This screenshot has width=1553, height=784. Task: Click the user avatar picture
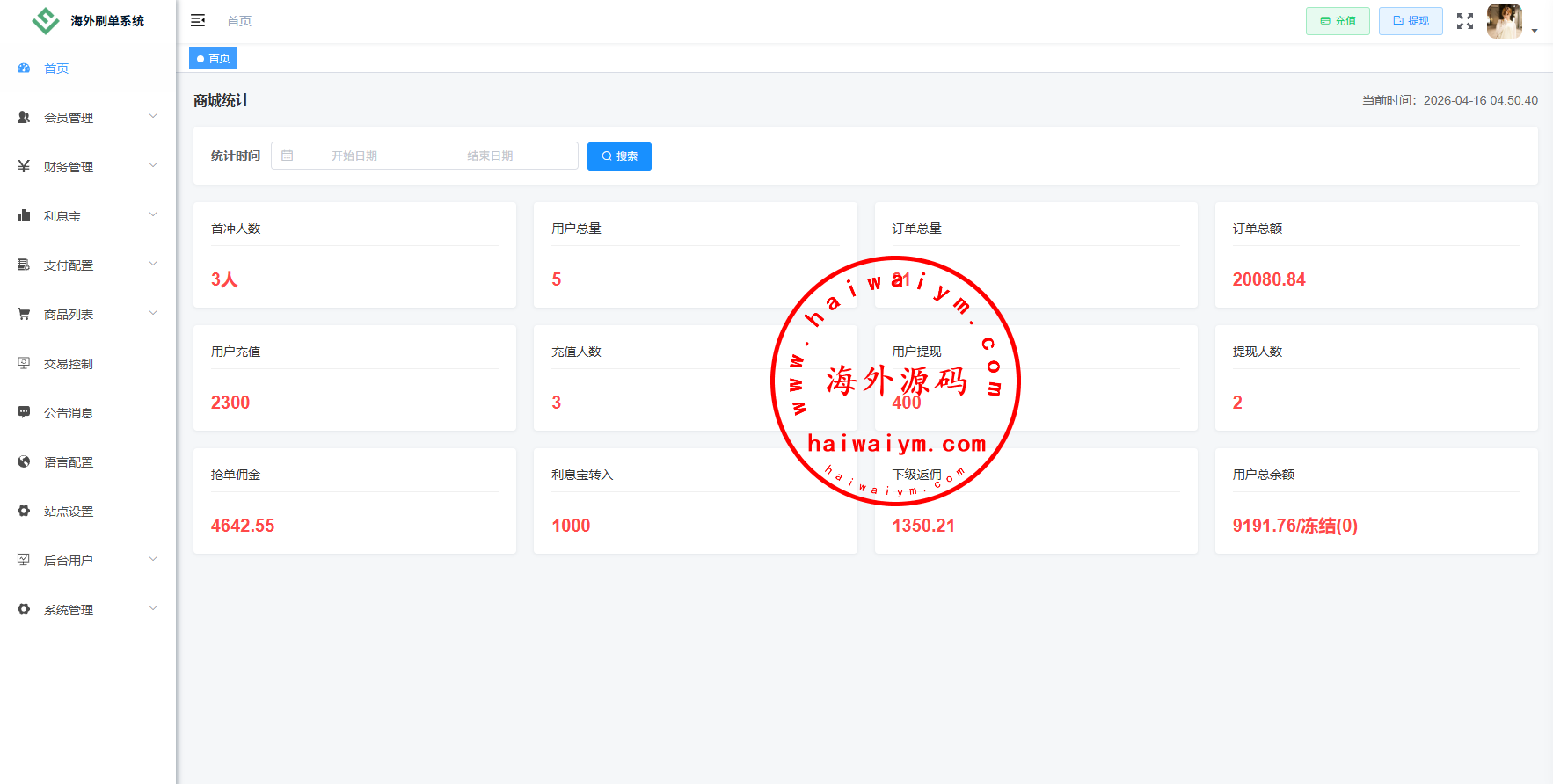[1504, 21]
